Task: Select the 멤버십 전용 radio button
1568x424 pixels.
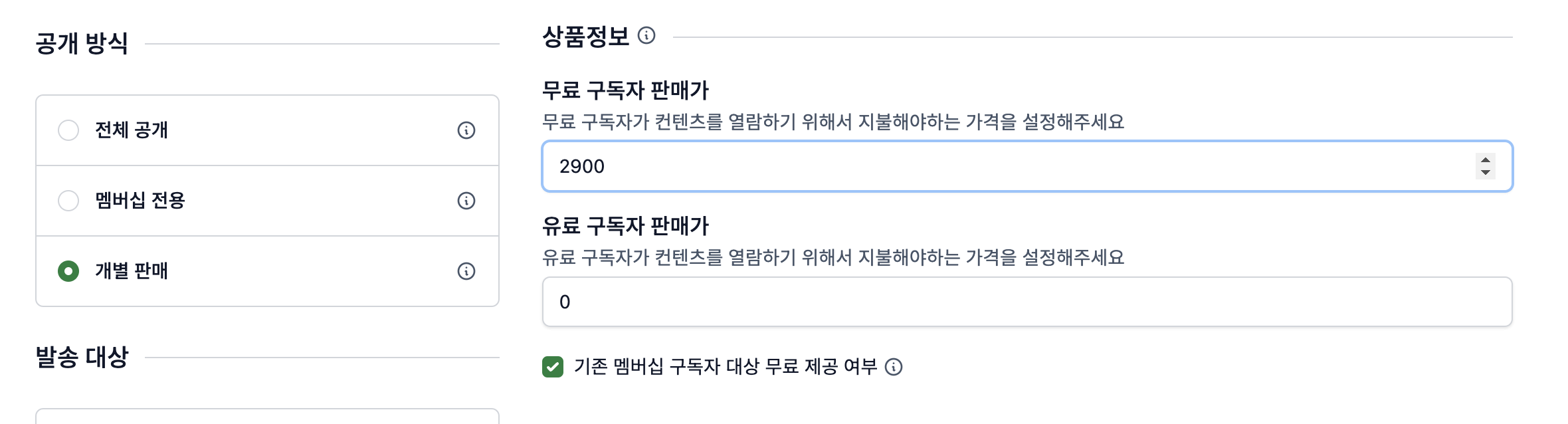Action: pyautogui.click(x=68, y=201)
